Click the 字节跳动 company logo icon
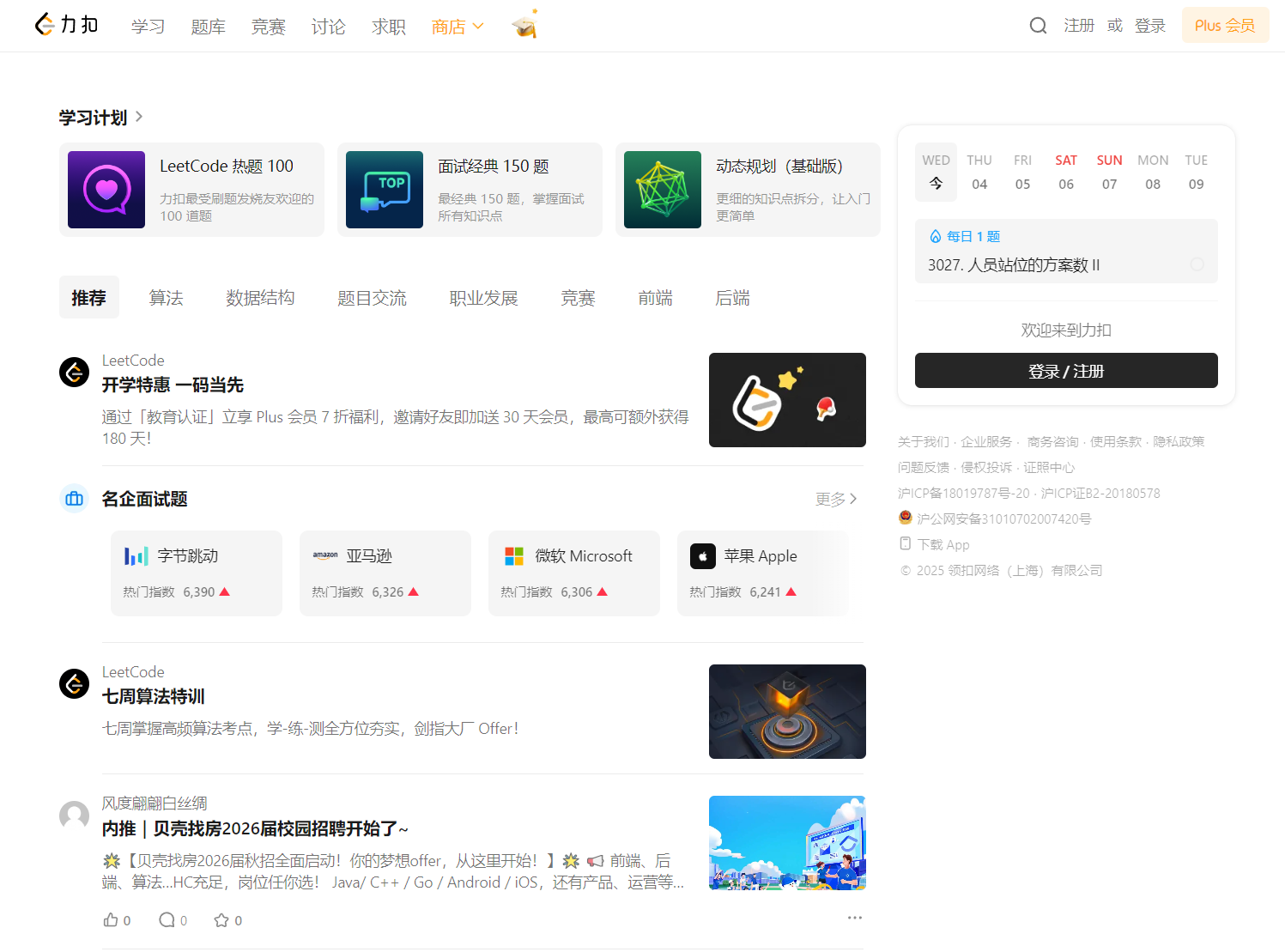 pos(136,556)
